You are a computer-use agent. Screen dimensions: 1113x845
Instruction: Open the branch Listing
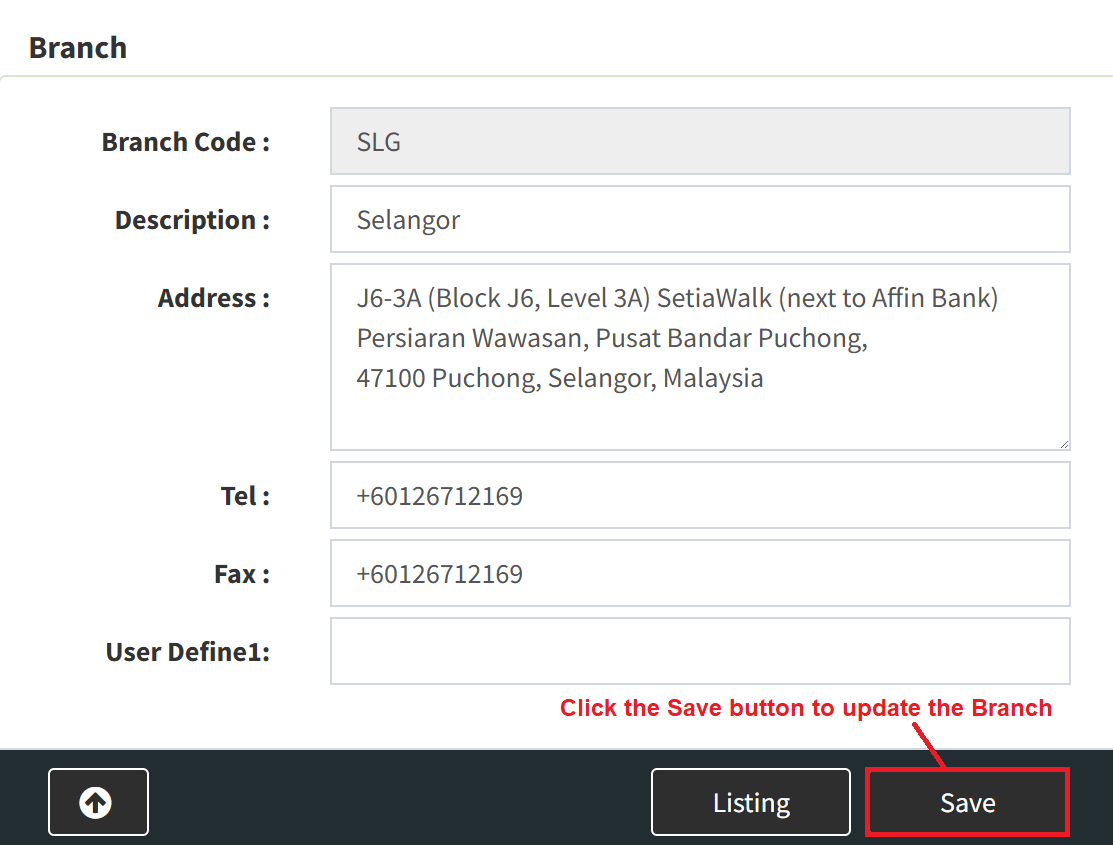[750, 802]
